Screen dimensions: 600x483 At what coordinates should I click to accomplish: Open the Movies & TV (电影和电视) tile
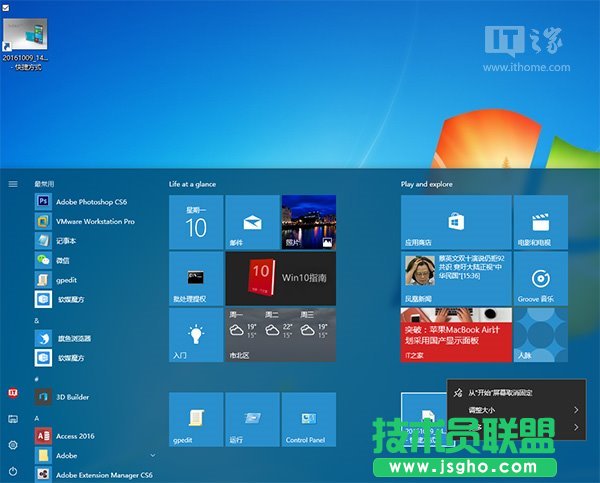539,222
